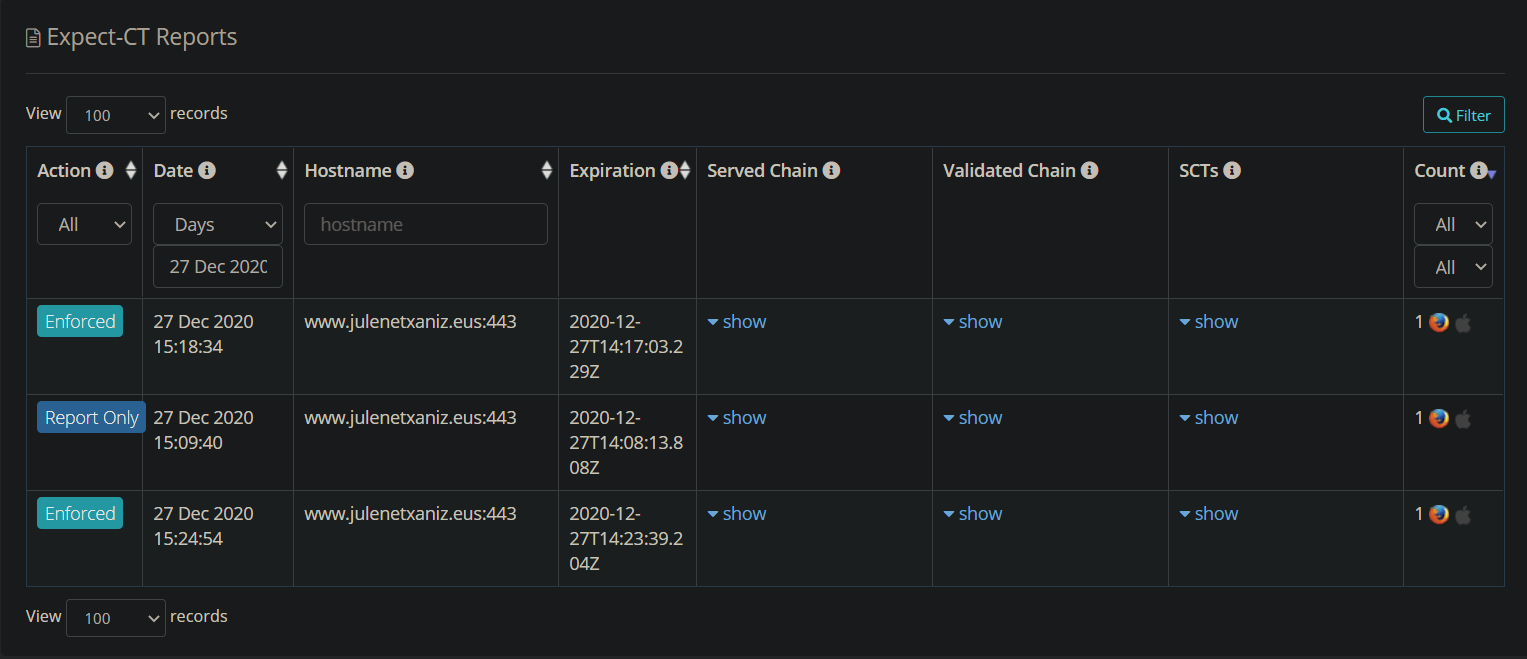Image resolution: width=1527 pixels, height=659 pixels.
Task: Open the Validated Chain info tooltip
Action: 1089,170
